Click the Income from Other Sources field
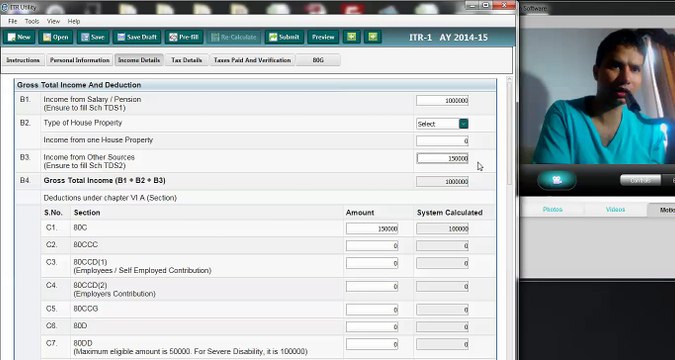 (442, 158)
